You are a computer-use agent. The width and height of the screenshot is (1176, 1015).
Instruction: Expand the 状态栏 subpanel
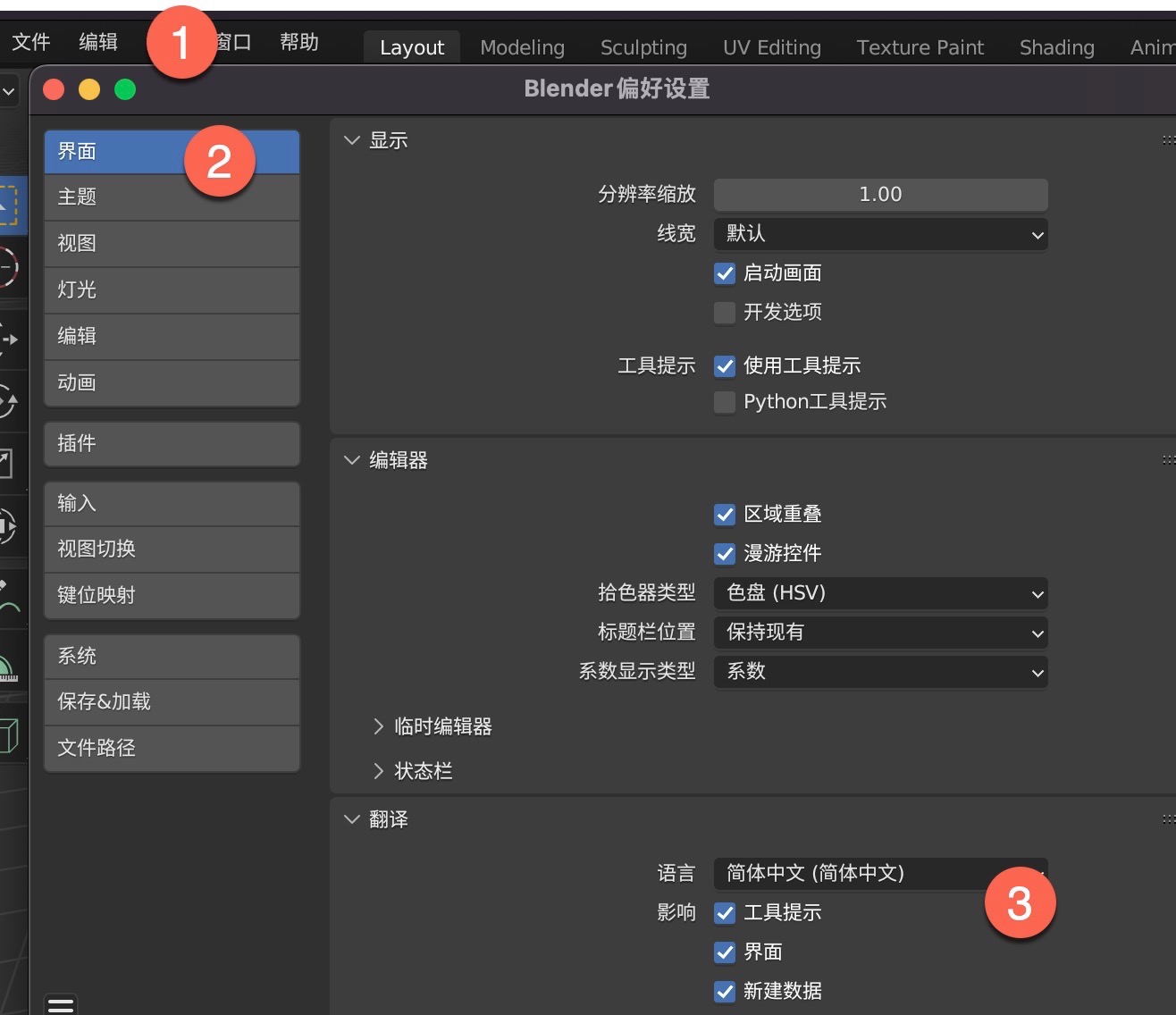378,771
